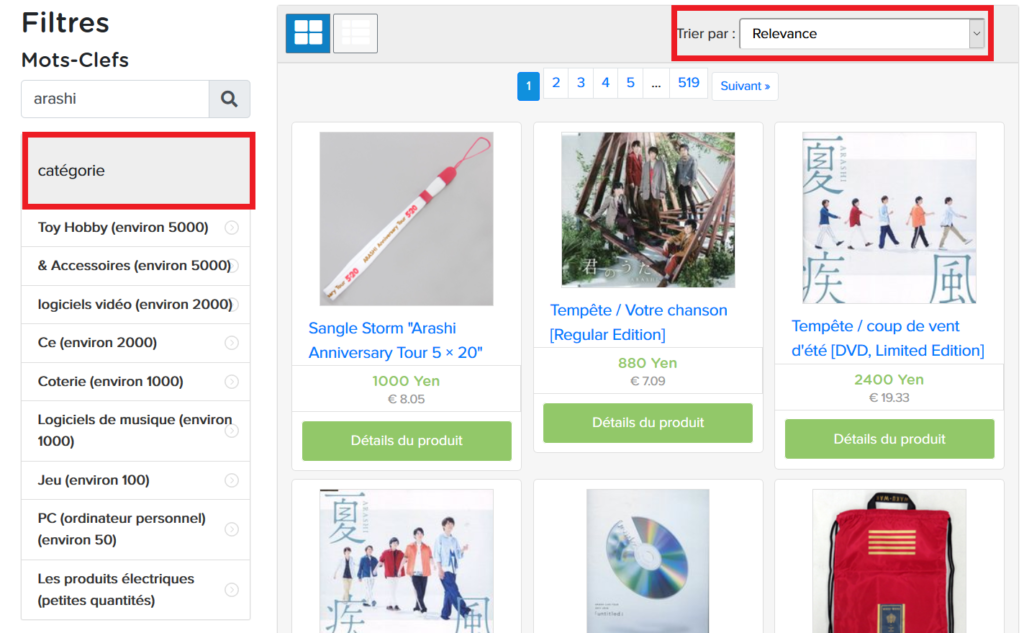Go to results page 2
Image resolution: width=1024 pixels, height=633 pixels.
[x=556, y=84]
